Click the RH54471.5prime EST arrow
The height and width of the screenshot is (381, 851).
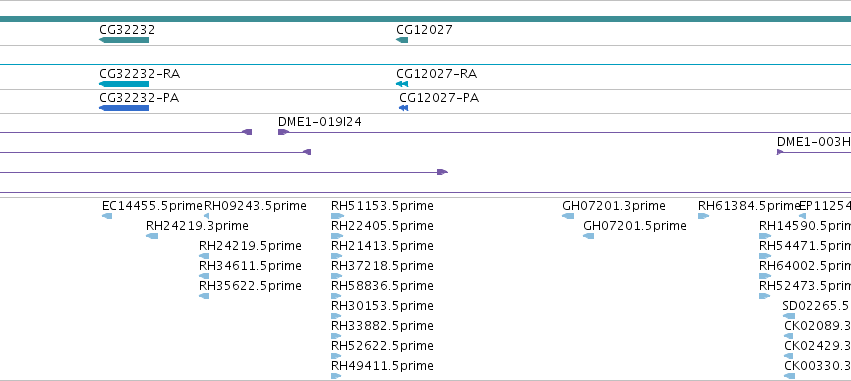coord(765,256)
